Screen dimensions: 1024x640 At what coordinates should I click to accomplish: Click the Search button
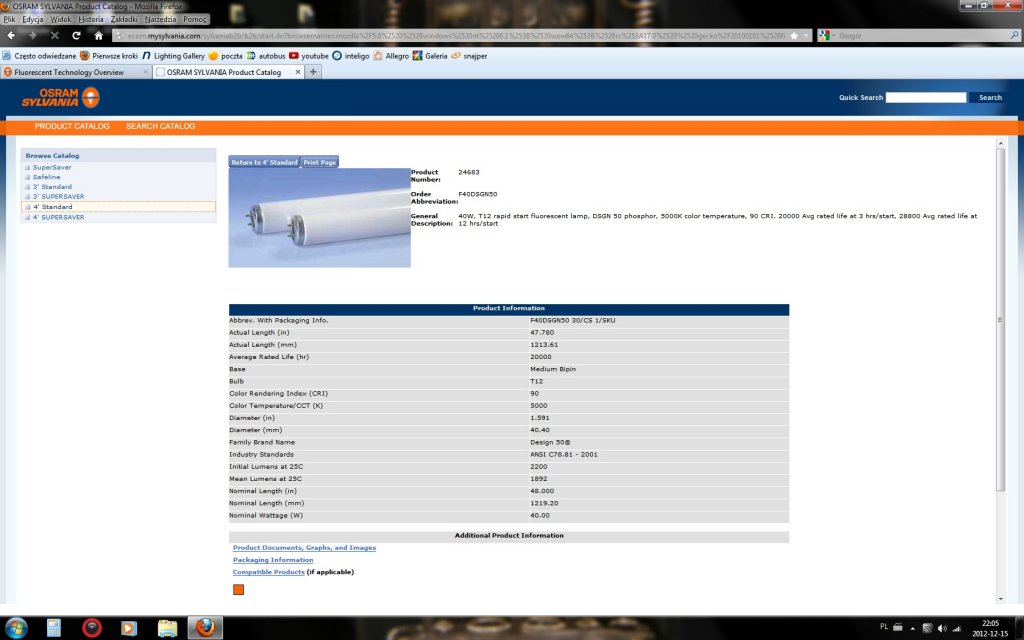coord(990,97)
